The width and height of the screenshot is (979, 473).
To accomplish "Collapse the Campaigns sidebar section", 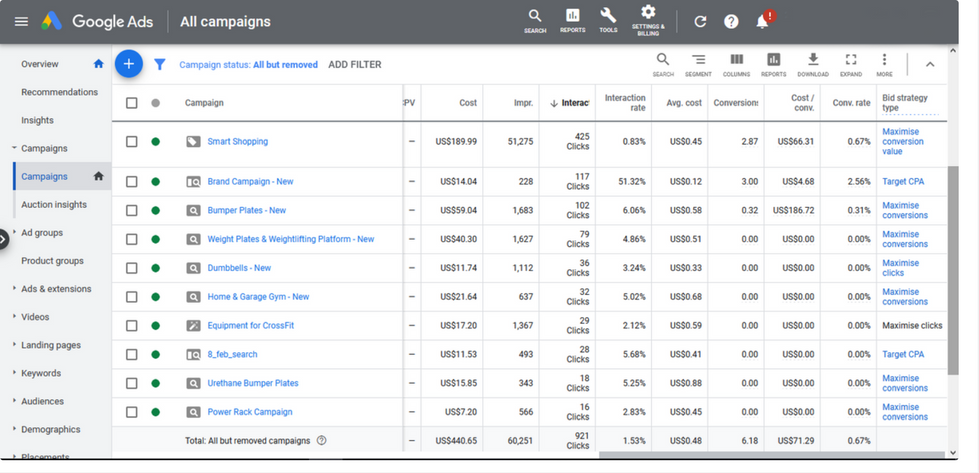I will click(14, 148).
